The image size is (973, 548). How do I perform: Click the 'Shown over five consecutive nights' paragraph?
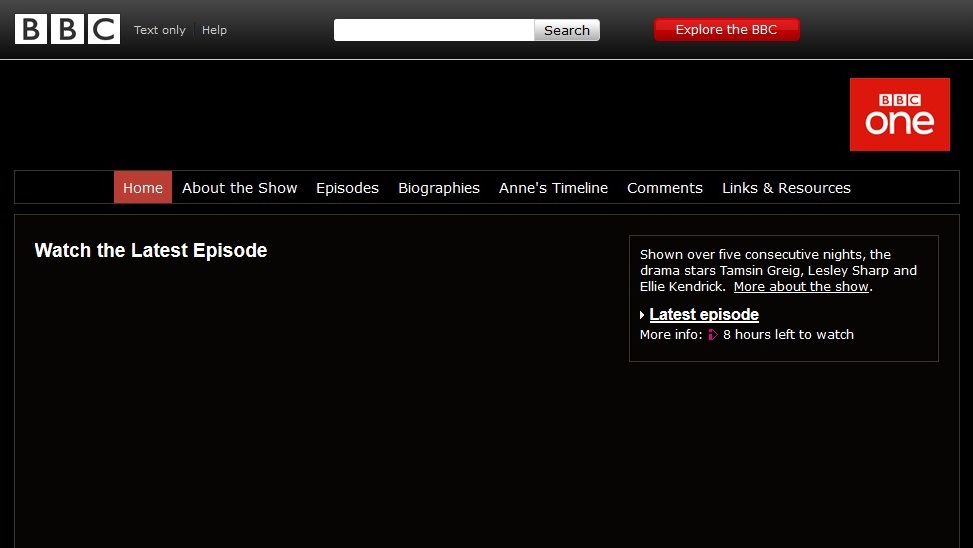tap(778, 271)
